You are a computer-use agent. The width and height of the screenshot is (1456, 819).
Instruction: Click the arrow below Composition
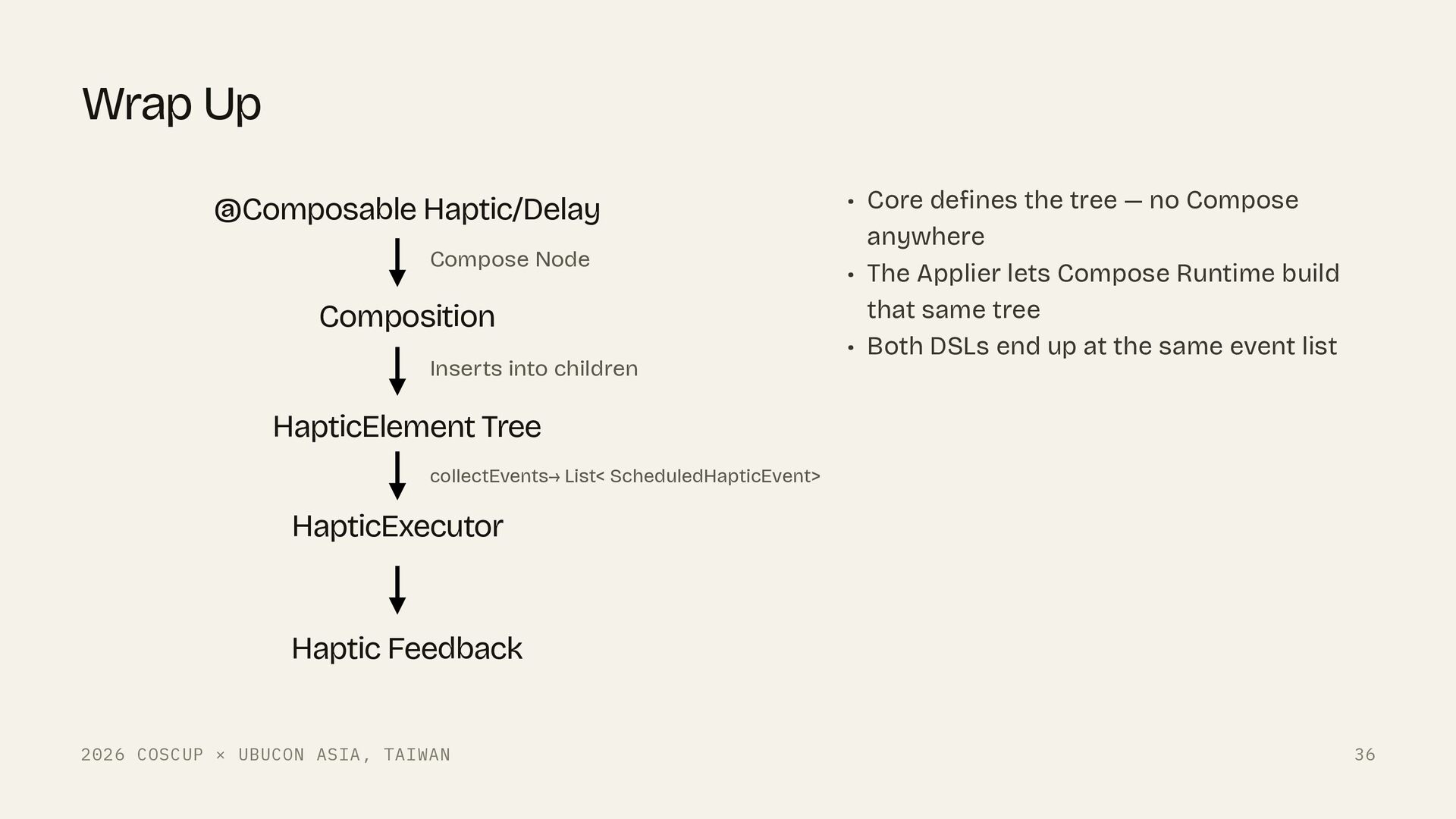tap(397, 371)
